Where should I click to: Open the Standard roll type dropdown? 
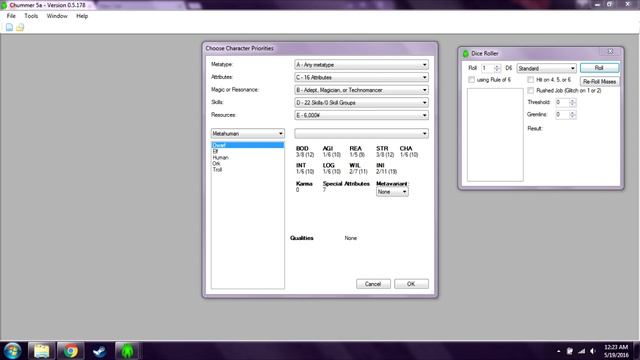[x=547, y=68]
